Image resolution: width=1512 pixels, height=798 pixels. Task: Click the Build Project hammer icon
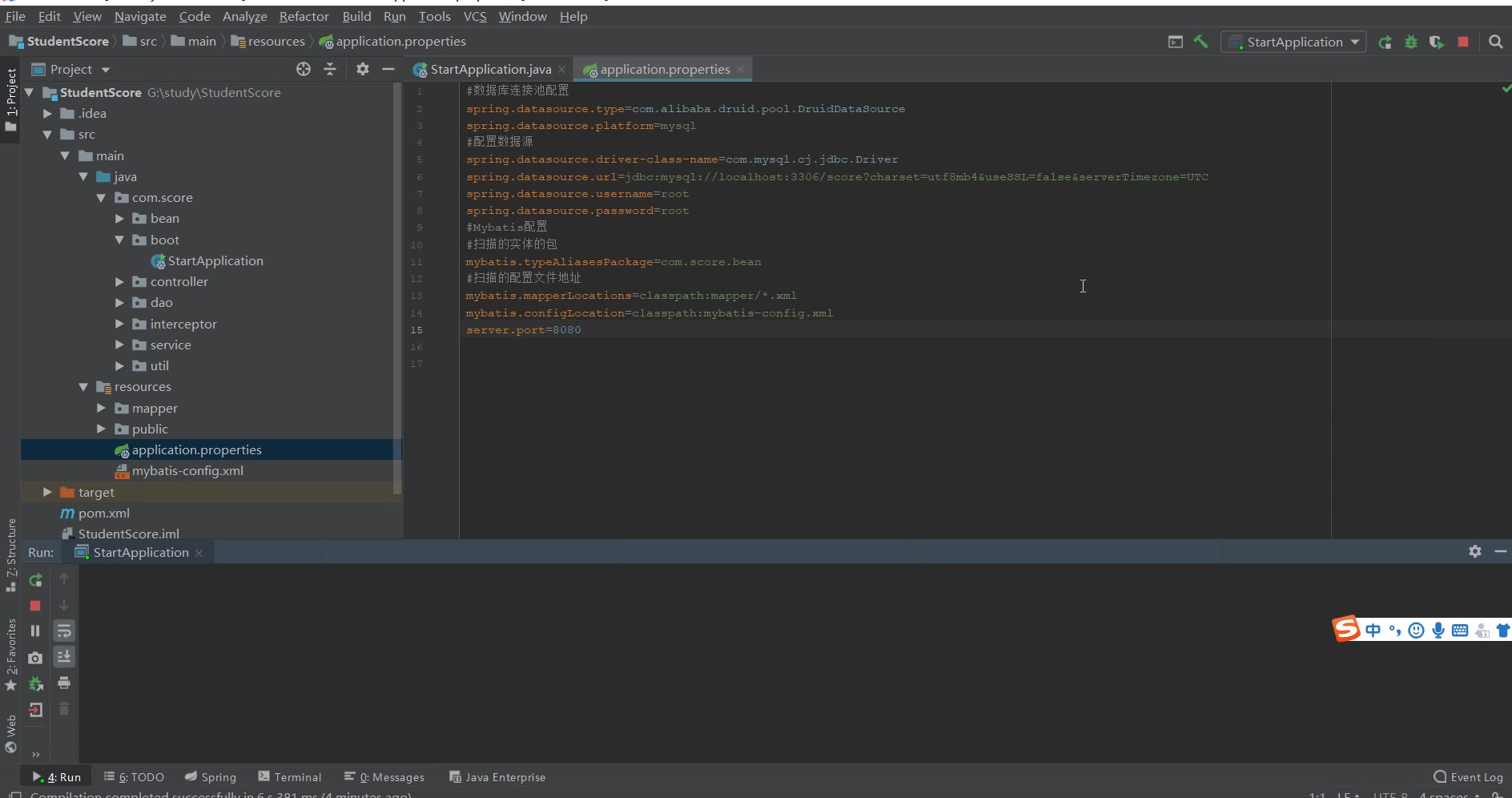pos(1200,42)
